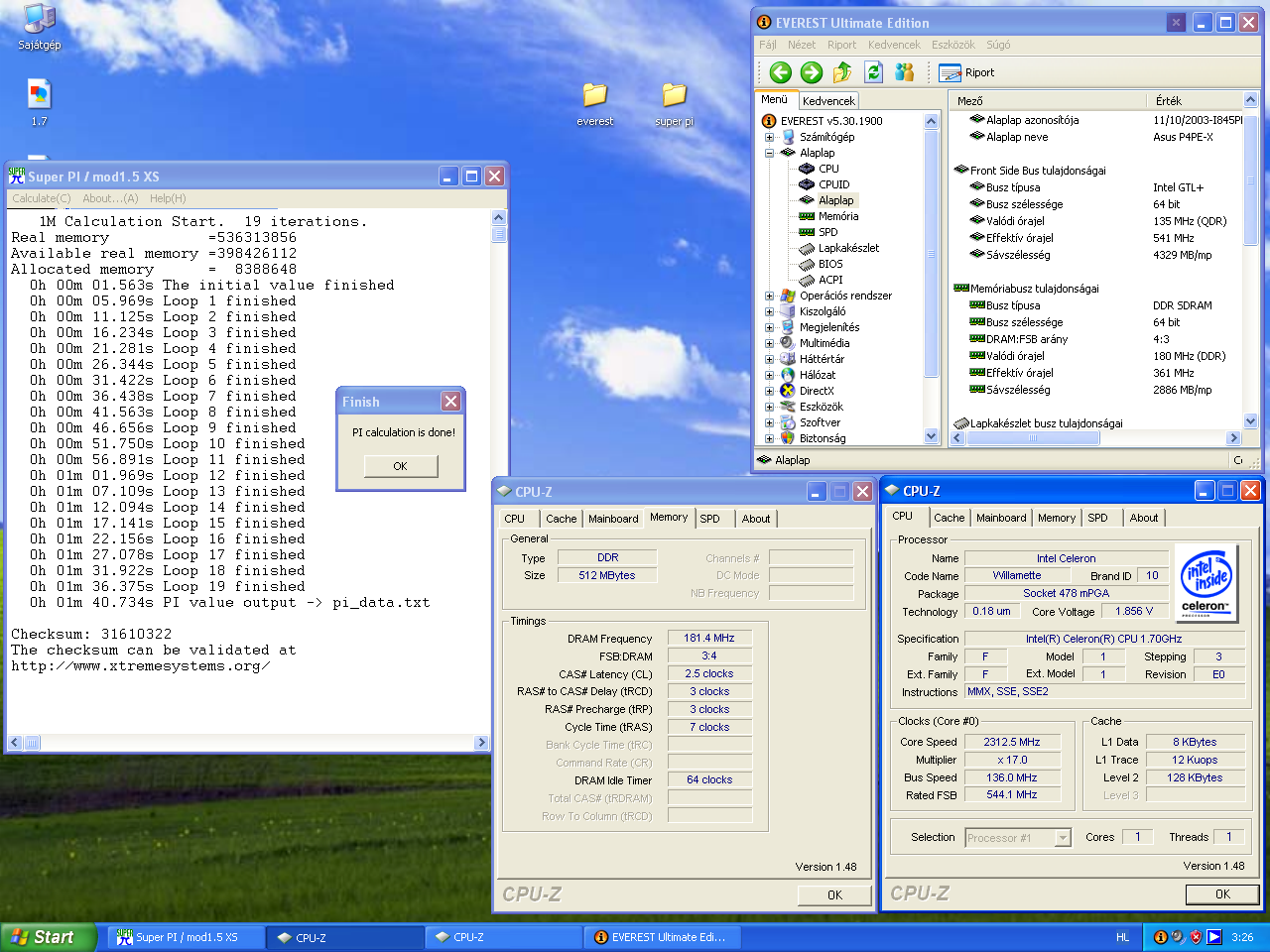Click OK in the CPU-Z Memory window
Viewport: 1270px width, 952px height.
point(834,894)
